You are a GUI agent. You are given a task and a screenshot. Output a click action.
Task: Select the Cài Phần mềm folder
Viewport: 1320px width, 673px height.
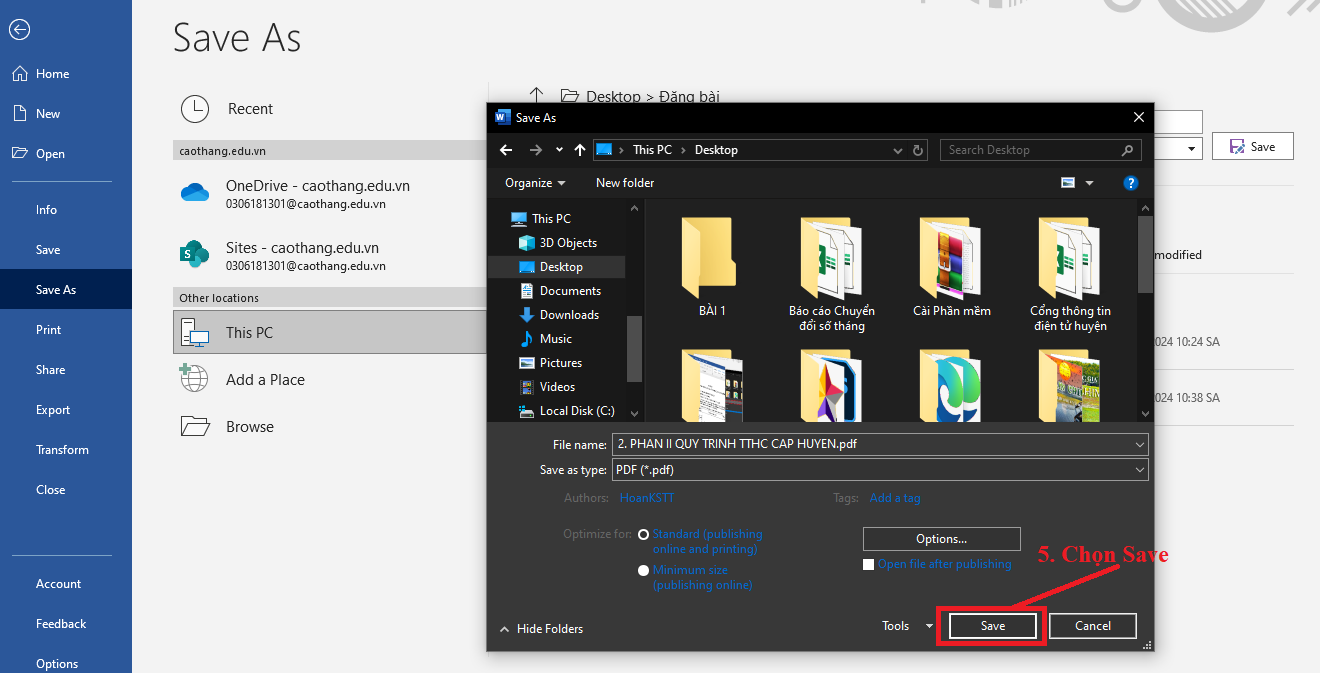click(x=951, y=268)
